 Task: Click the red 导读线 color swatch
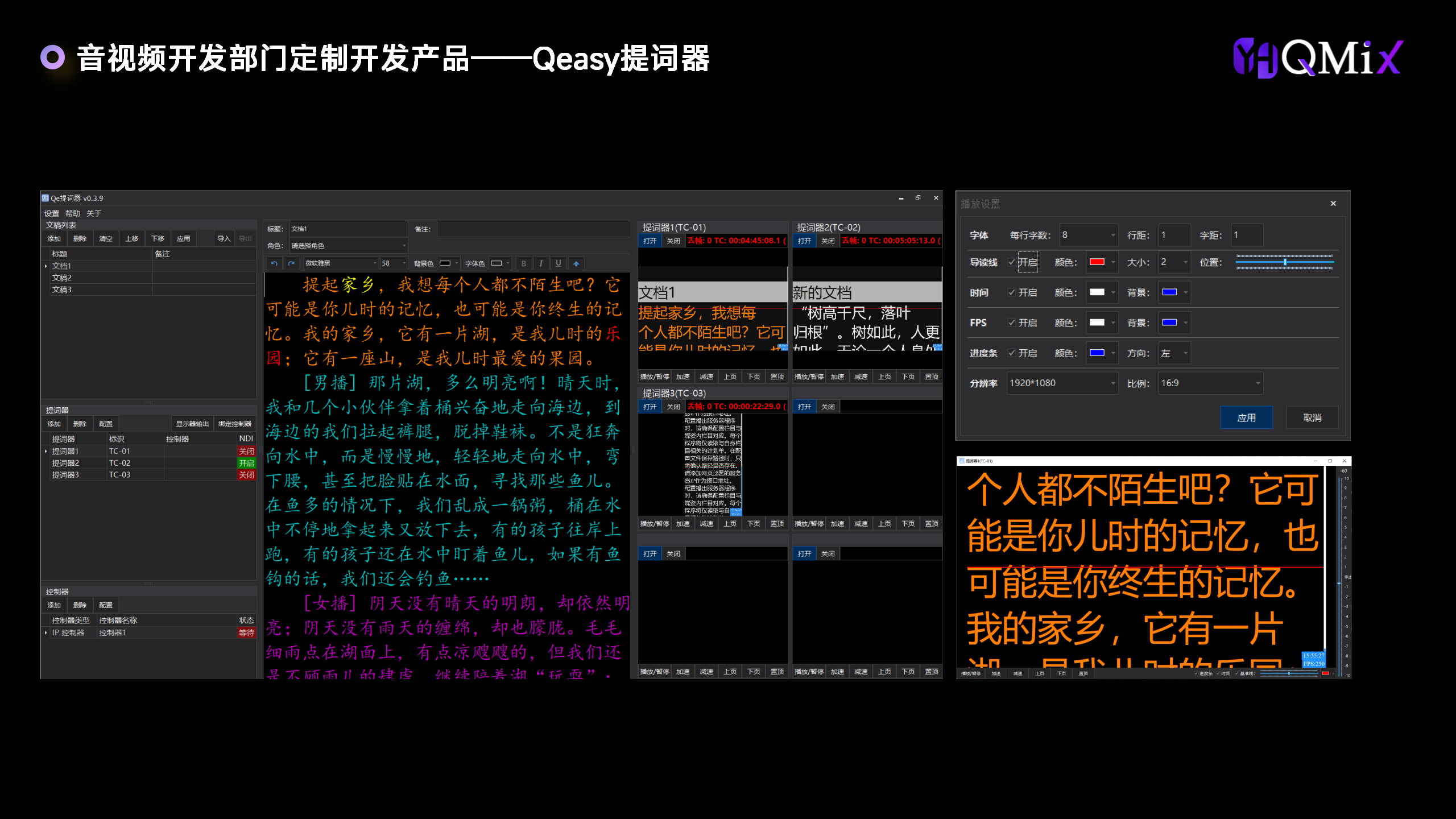tap(1097, 262)
